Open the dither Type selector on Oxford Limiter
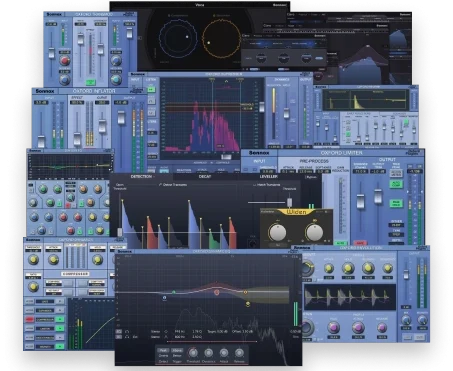 (x=396, y=235)
